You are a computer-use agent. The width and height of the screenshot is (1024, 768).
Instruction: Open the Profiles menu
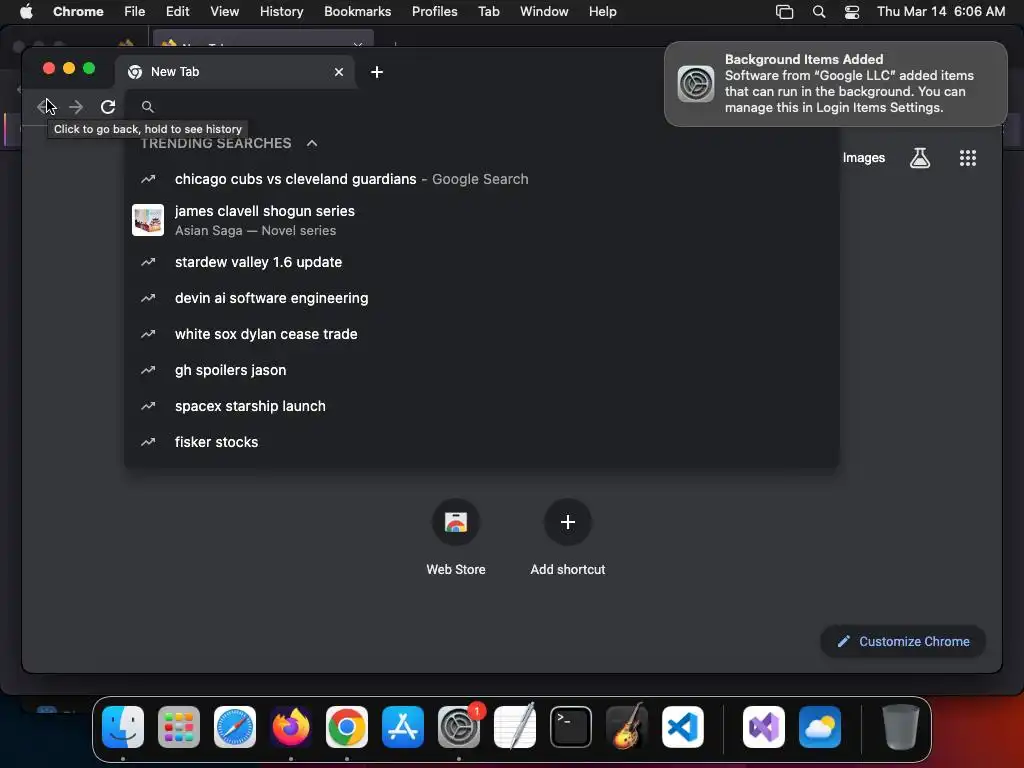point(434,11)
